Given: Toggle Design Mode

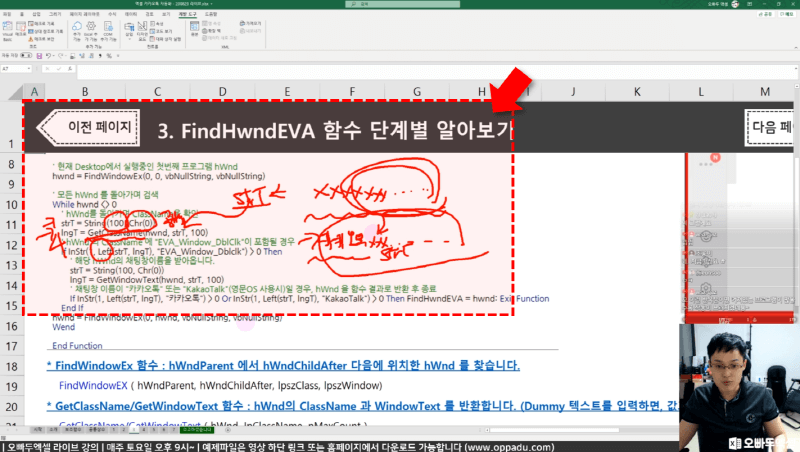Looking at the screenshot, I should (x=142, y=31).
